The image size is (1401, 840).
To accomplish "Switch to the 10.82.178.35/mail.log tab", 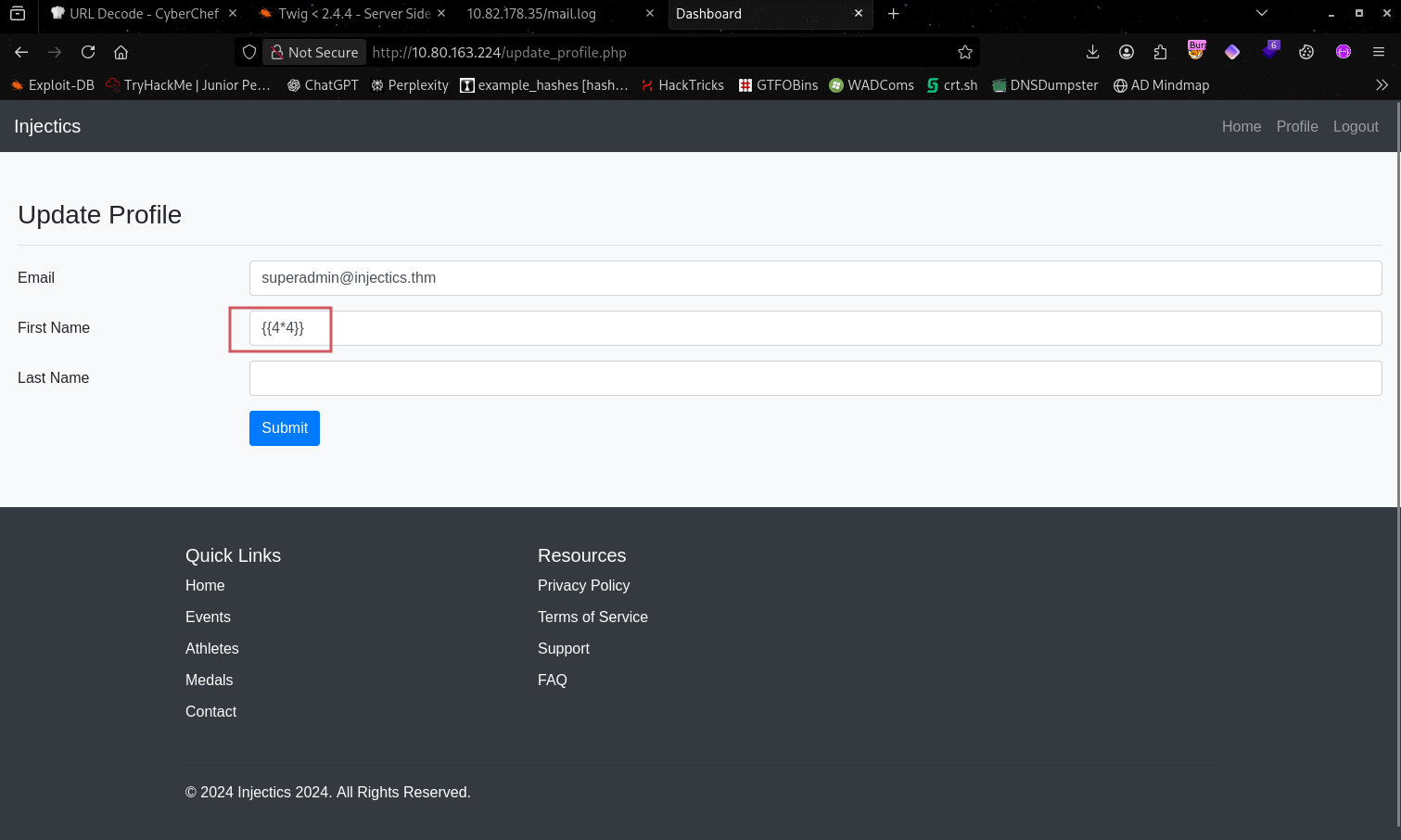I will [x=531, y=13].
